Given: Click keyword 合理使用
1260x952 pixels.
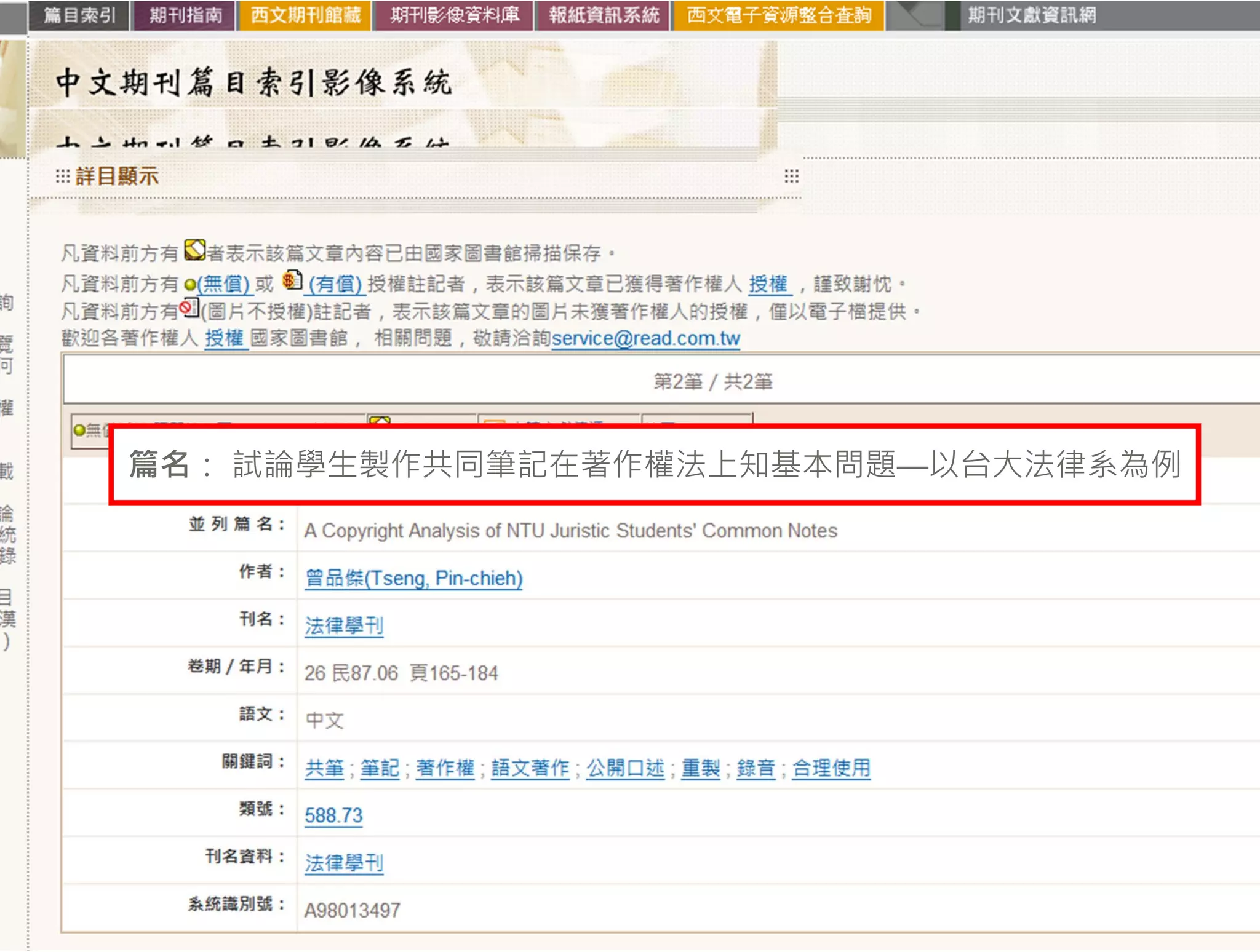Looking at the screenshot, I should (x=831, y=768).
